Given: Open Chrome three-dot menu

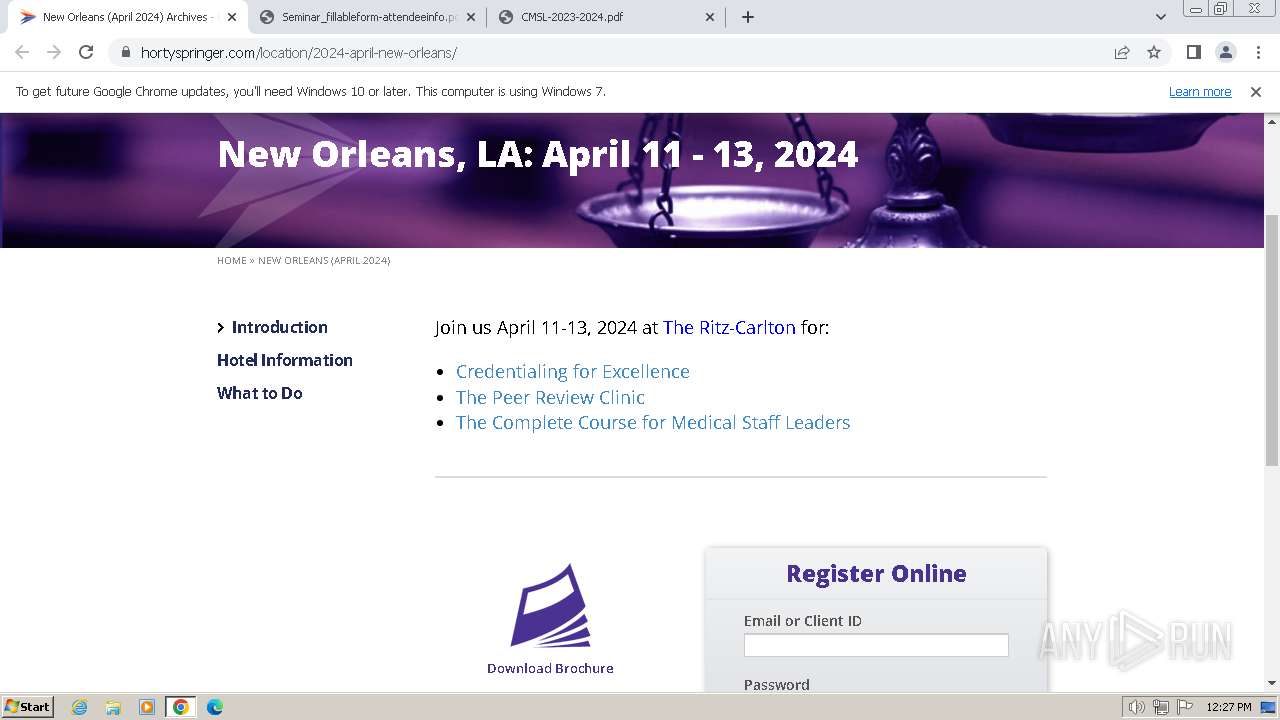Looking at the screenshot, I should (x=1258, y=53).
